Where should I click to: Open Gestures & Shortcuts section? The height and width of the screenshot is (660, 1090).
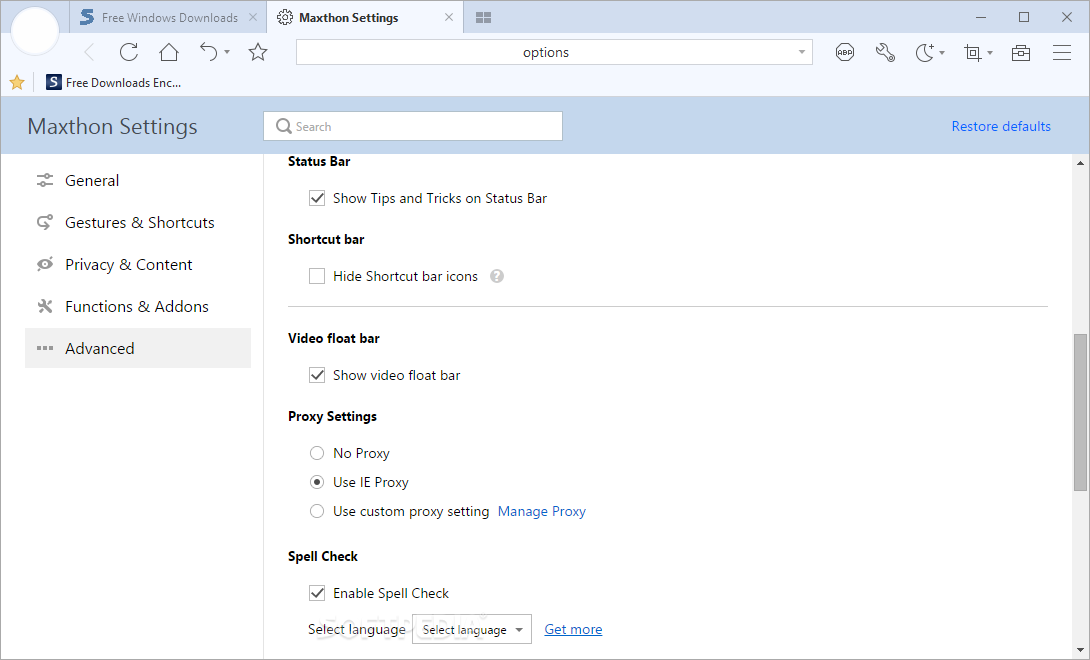138,223
